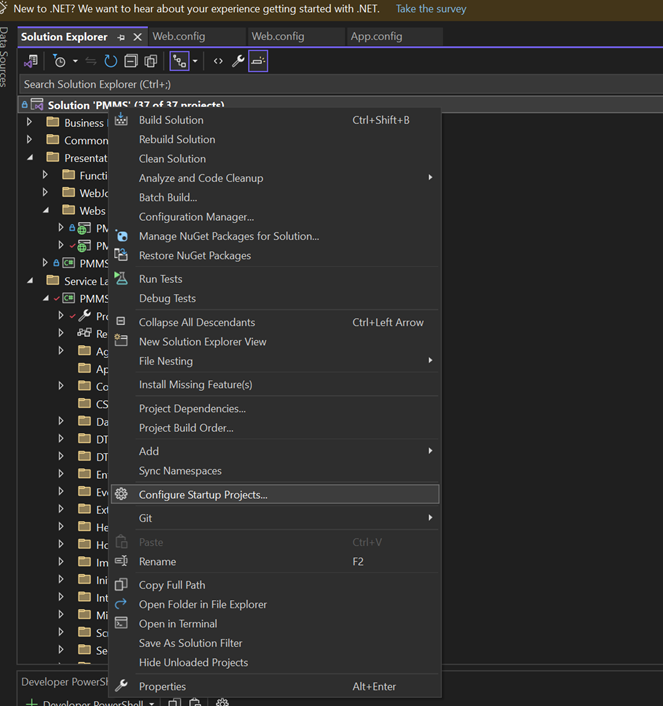Viewport: 663px width, 706px height.
Task: Expand the Common folder in the tree
Action: tap(30, 140)
